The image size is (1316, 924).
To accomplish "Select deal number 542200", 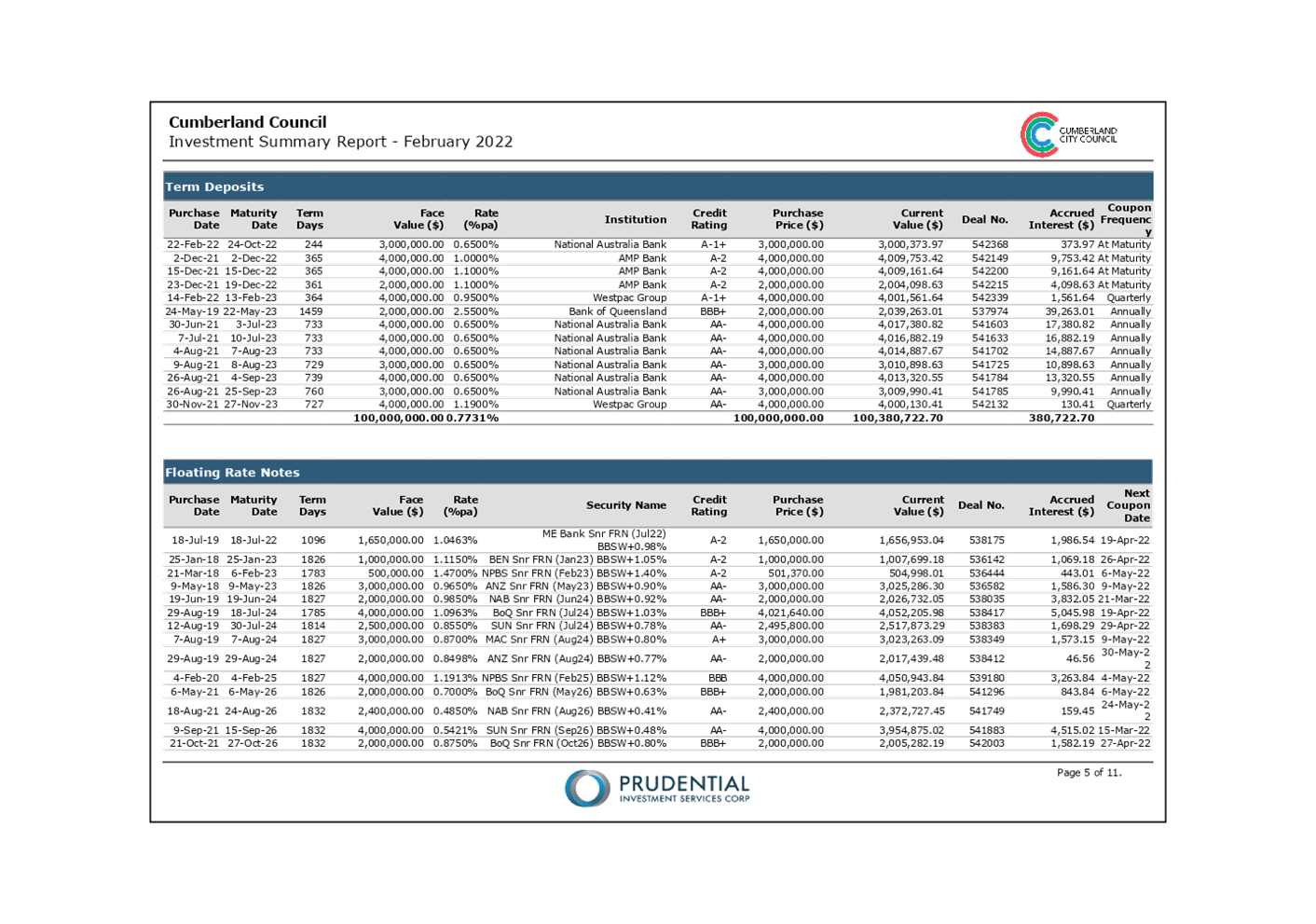I will click(989, 271).
